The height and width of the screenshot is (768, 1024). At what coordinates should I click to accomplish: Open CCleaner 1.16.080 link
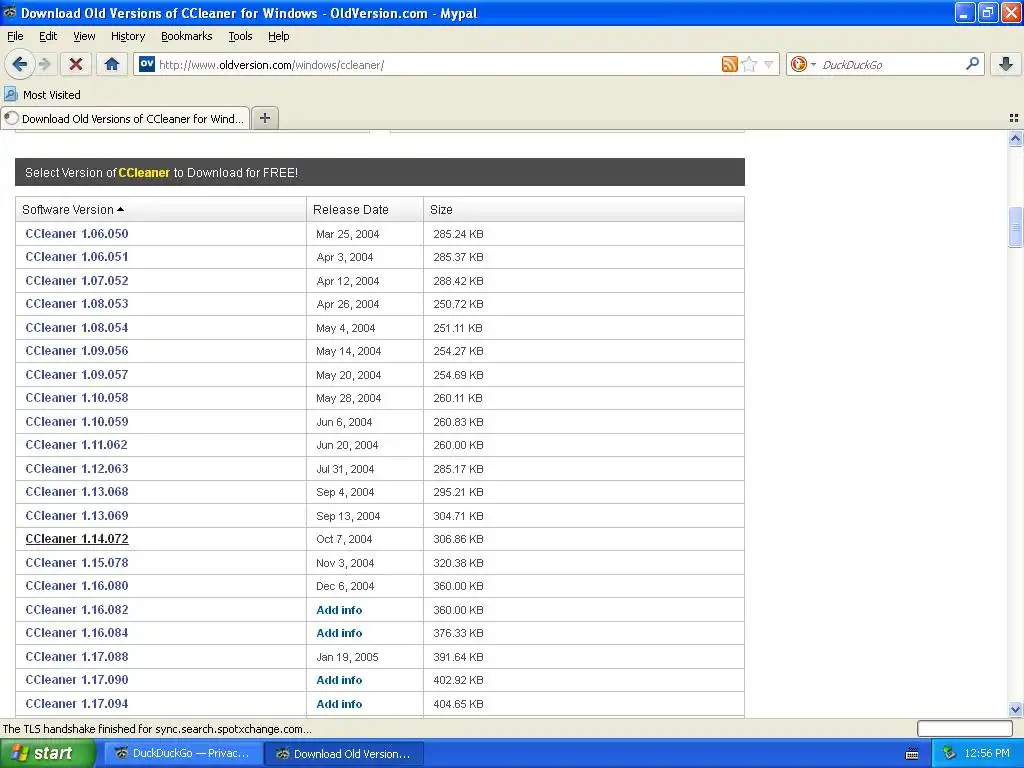(76, 586)
